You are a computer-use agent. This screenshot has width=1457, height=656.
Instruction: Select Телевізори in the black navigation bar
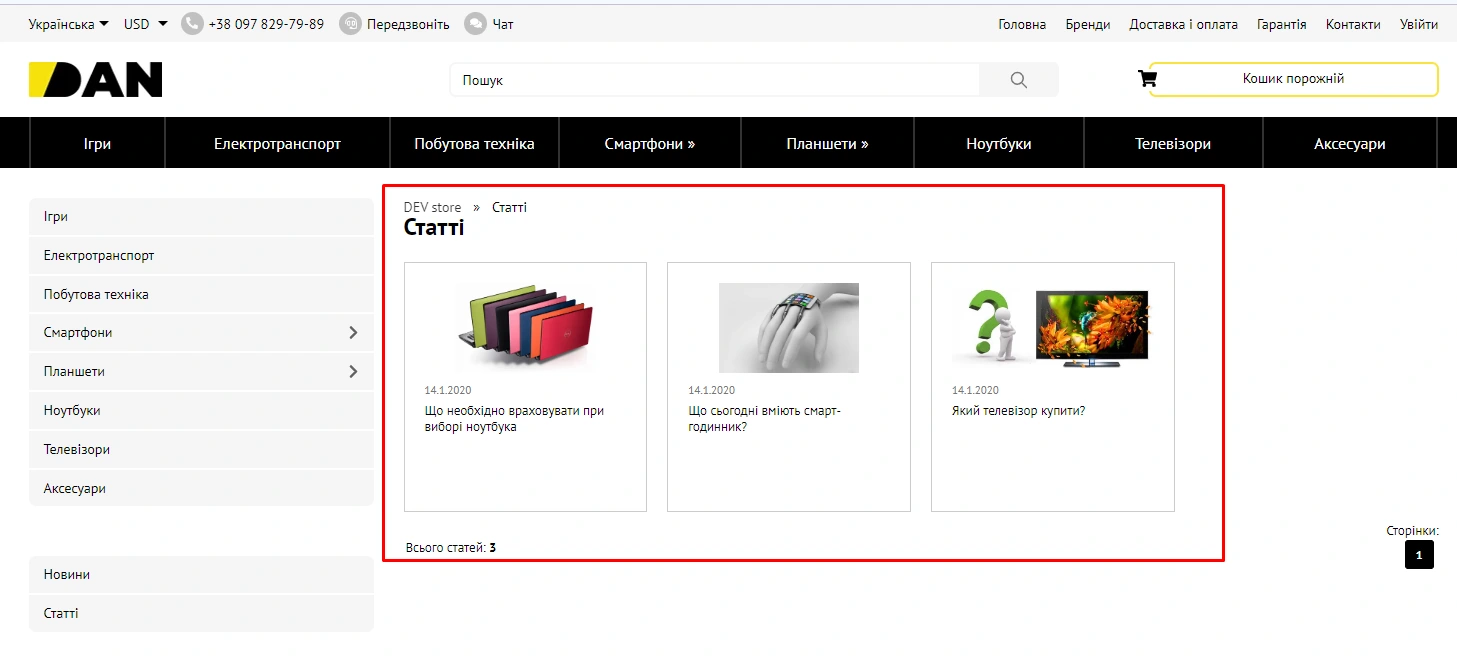pyautogui.click(x=1172, y=144)
